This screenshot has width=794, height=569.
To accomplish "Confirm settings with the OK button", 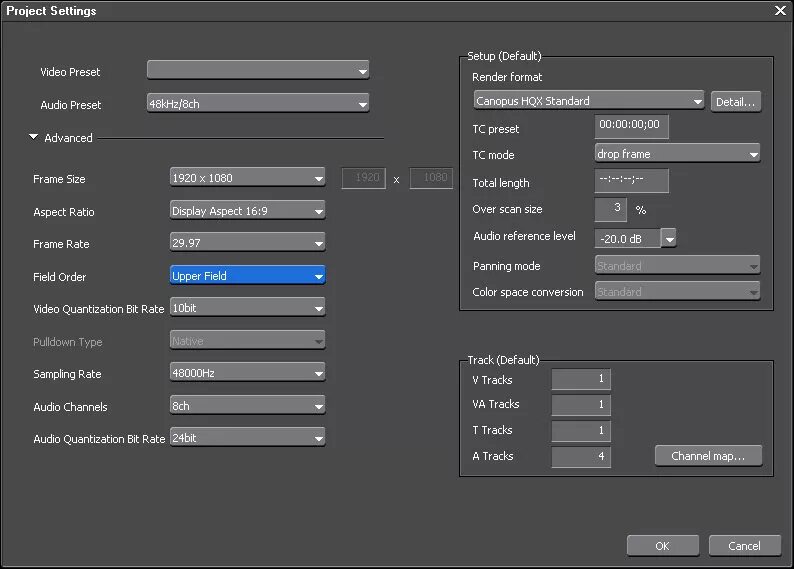I will coord(662,546).
